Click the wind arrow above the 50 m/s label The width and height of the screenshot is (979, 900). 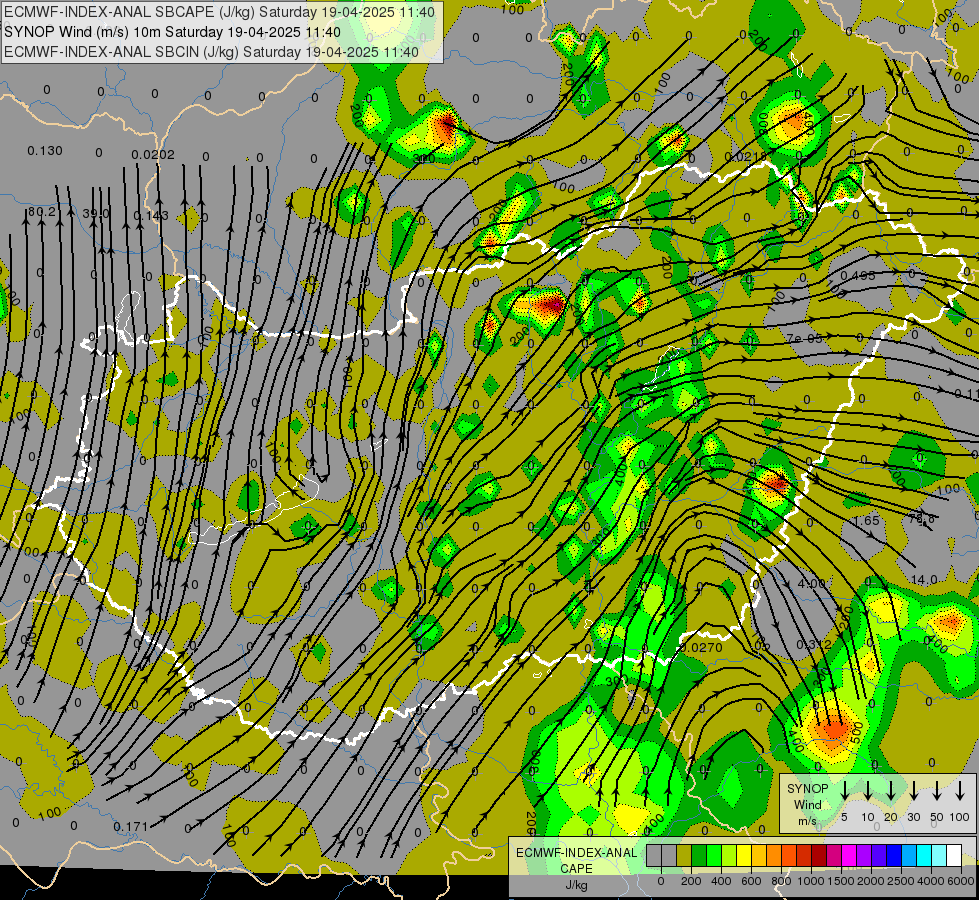(937, 791)
